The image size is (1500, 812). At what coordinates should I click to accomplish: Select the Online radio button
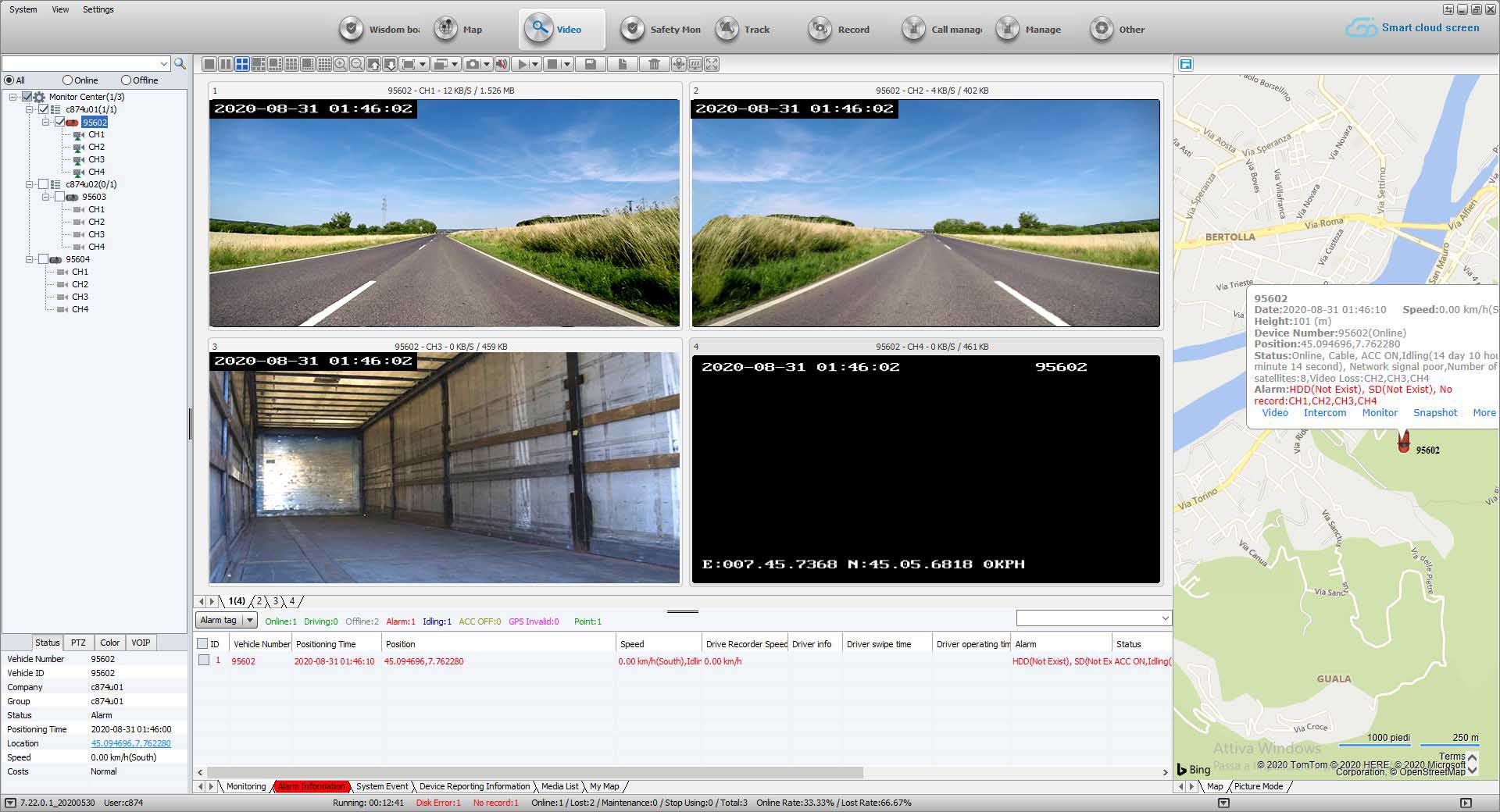pos(66,80)
